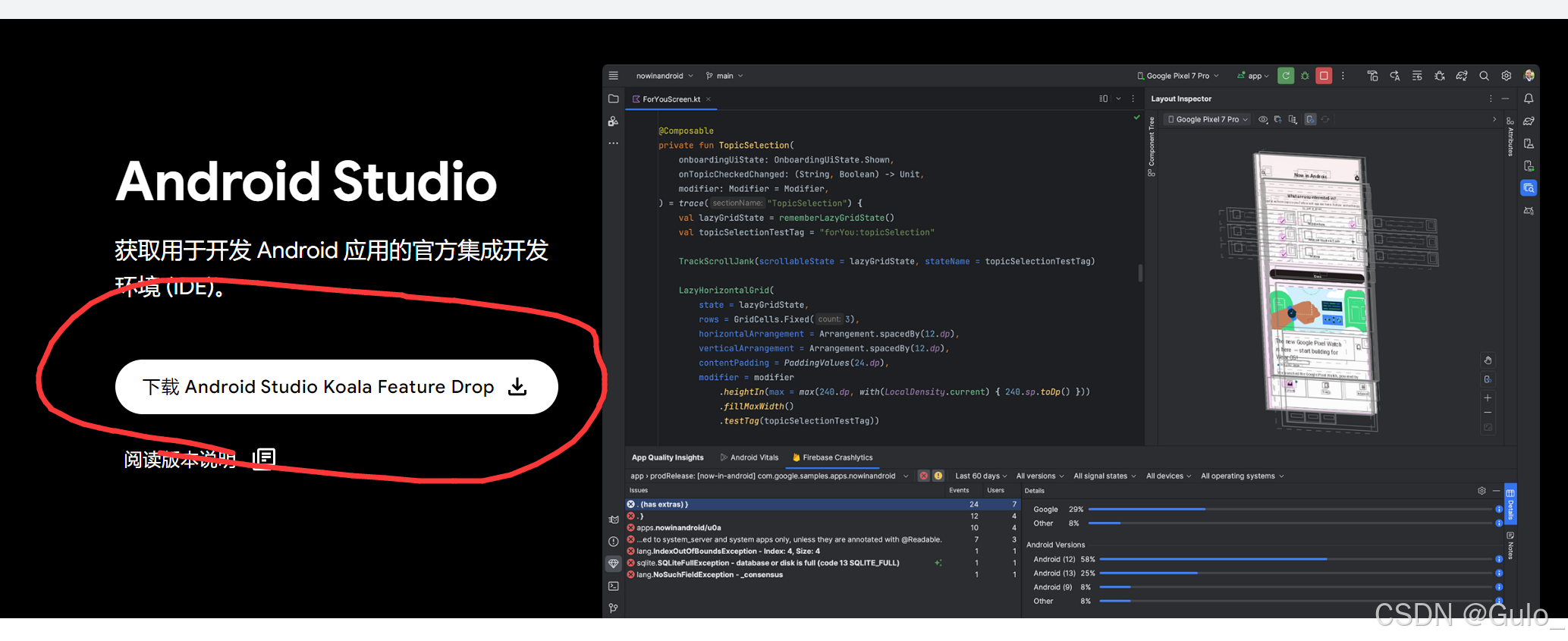This screenshot has width=1568, height=641.
Task: Click the Attach Debugger to process icon
Action: pyautogui.click(x=1439, y=76)
